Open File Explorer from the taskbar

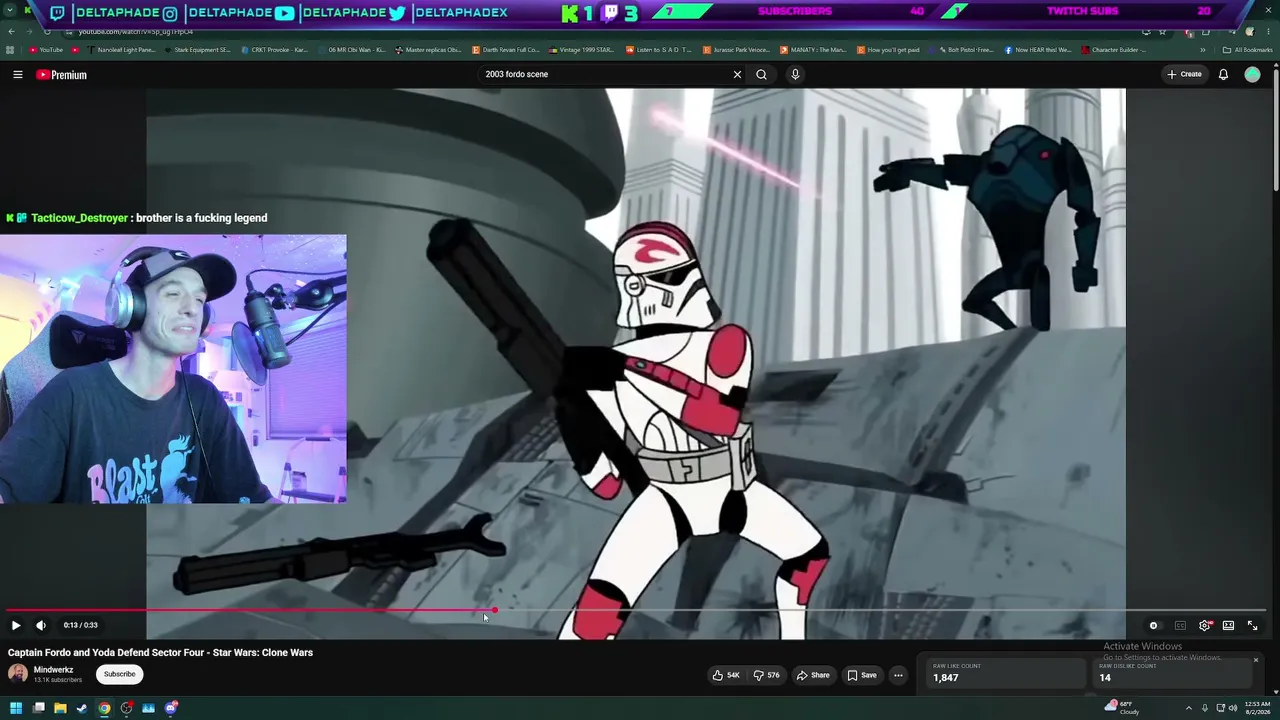click(x=60, y=708)
